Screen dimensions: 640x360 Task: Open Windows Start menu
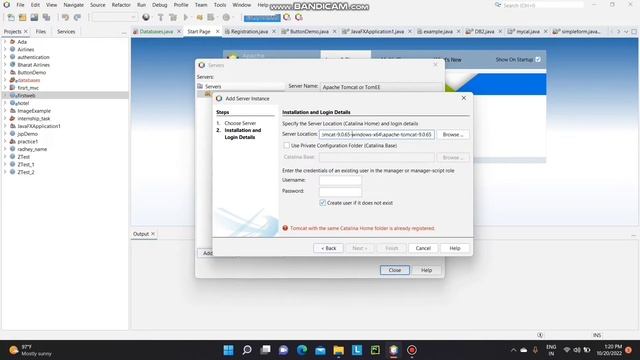point(229,350)
